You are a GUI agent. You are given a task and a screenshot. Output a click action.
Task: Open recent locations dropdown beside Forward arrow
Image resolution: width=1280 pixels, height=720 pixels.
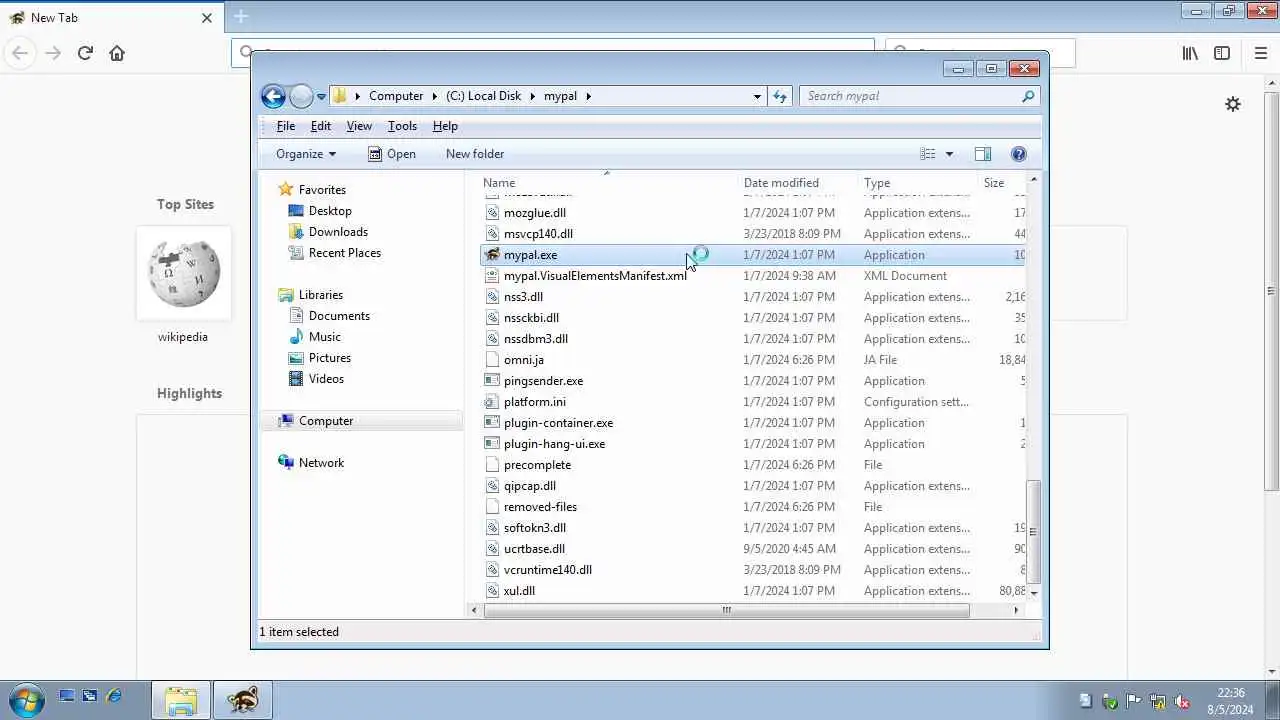point(321,96)
